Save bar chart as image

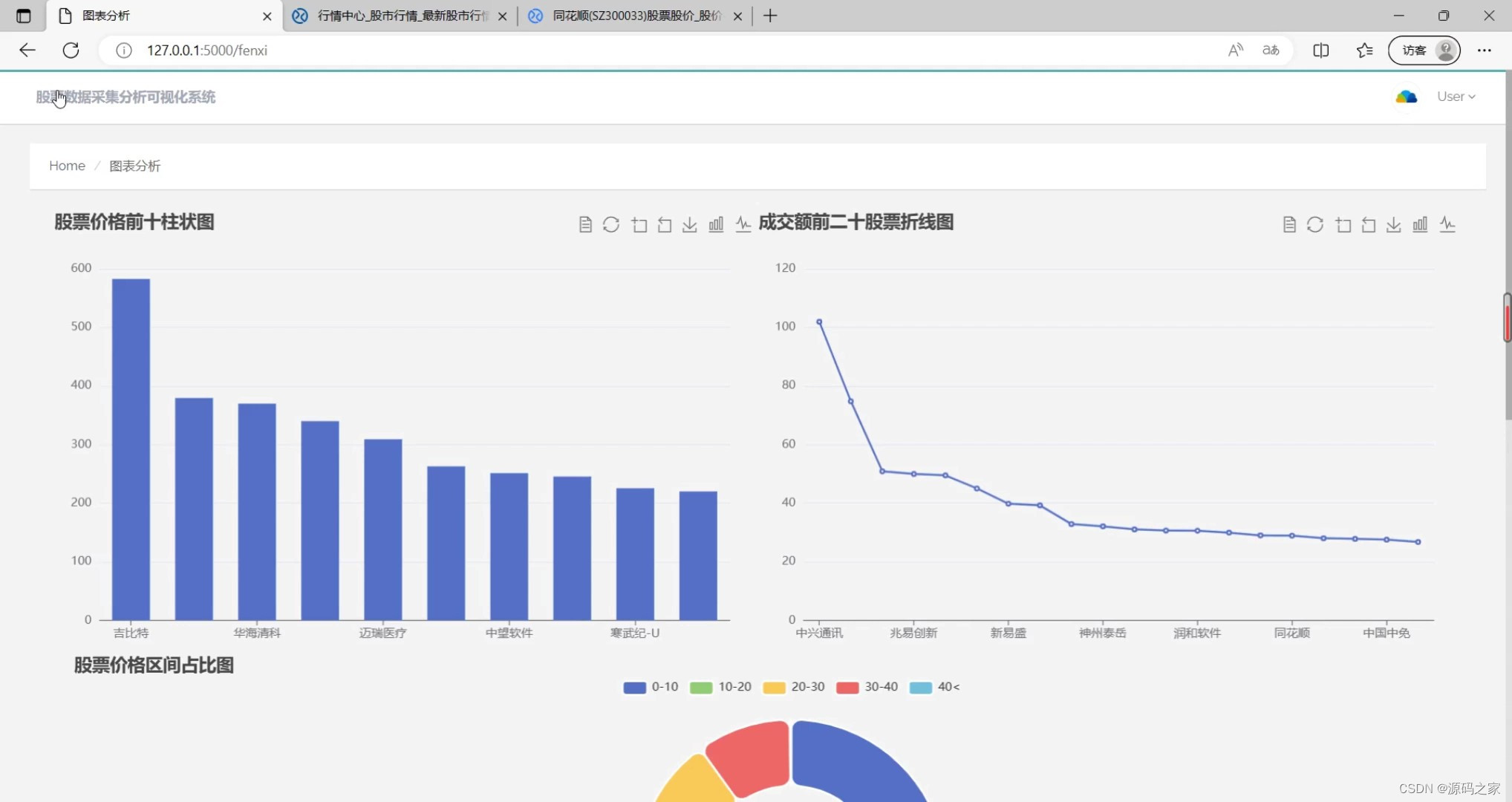click(690, 224)
